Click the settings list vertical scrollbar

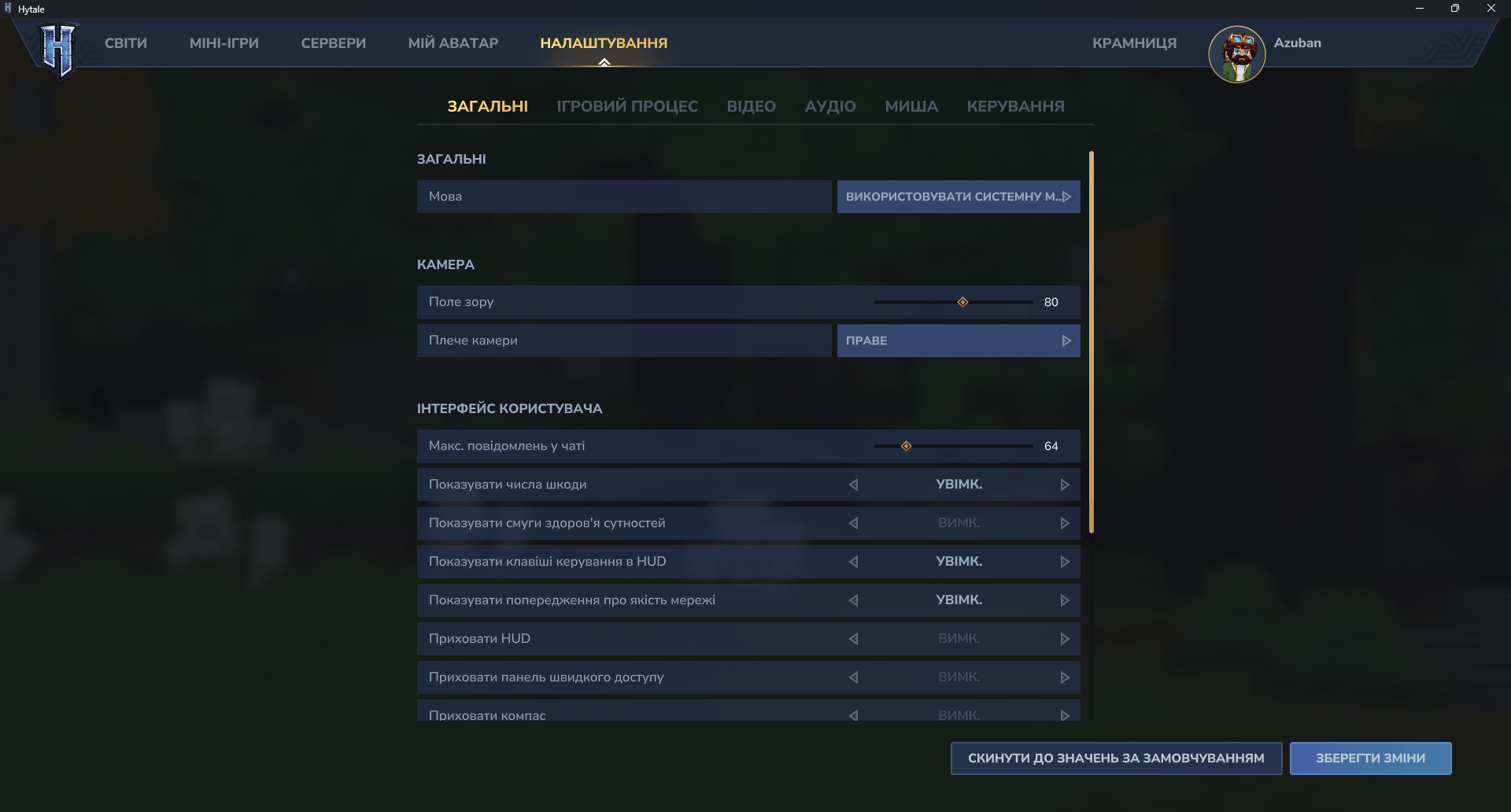pyautogui.click(x=1092, y=342)
